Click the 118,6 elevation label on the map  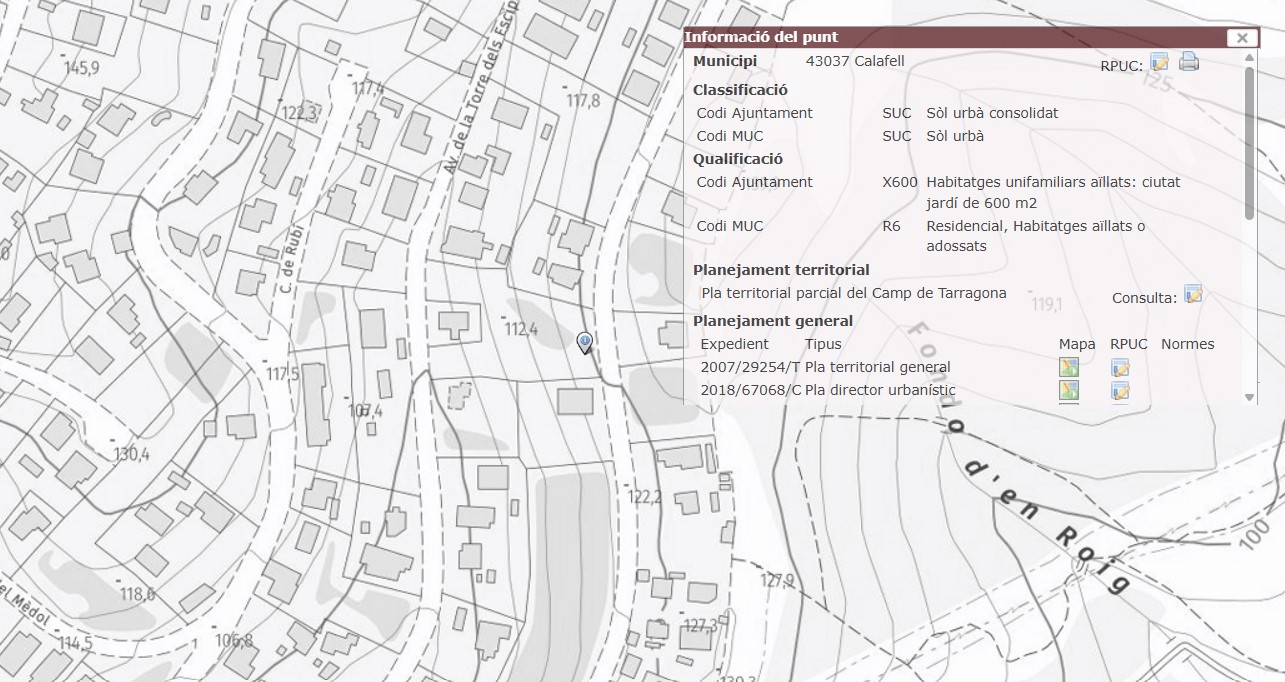137,594
